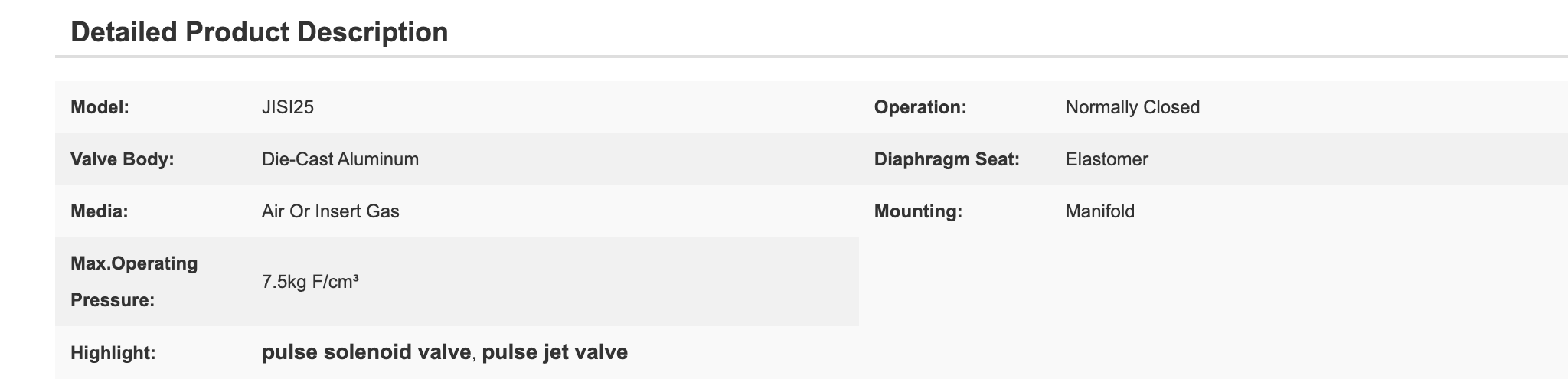
Task: Click the 'Operation:' label
Action: coord(921,107)
